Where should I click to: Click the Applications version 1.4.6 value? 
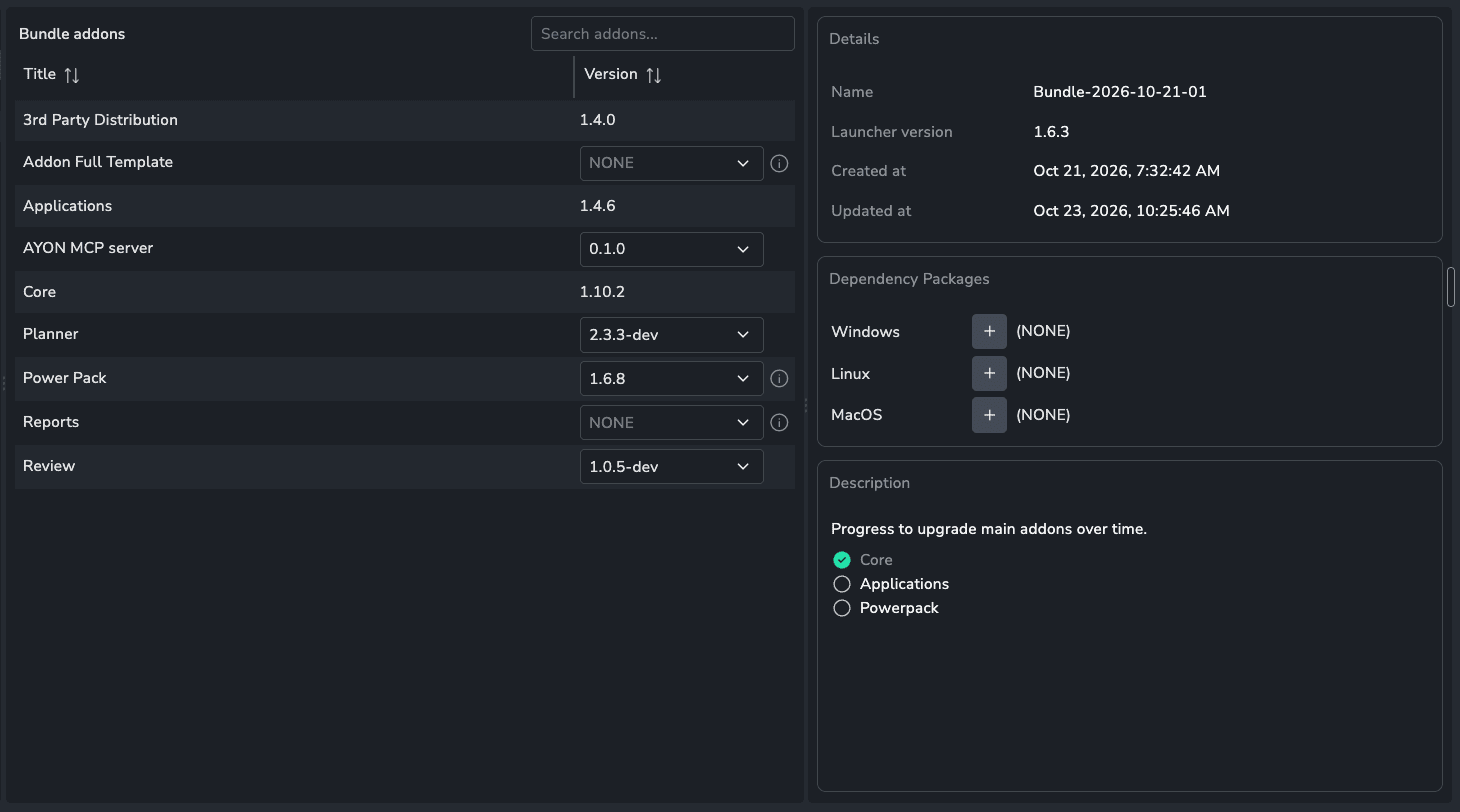coord(598,206)
